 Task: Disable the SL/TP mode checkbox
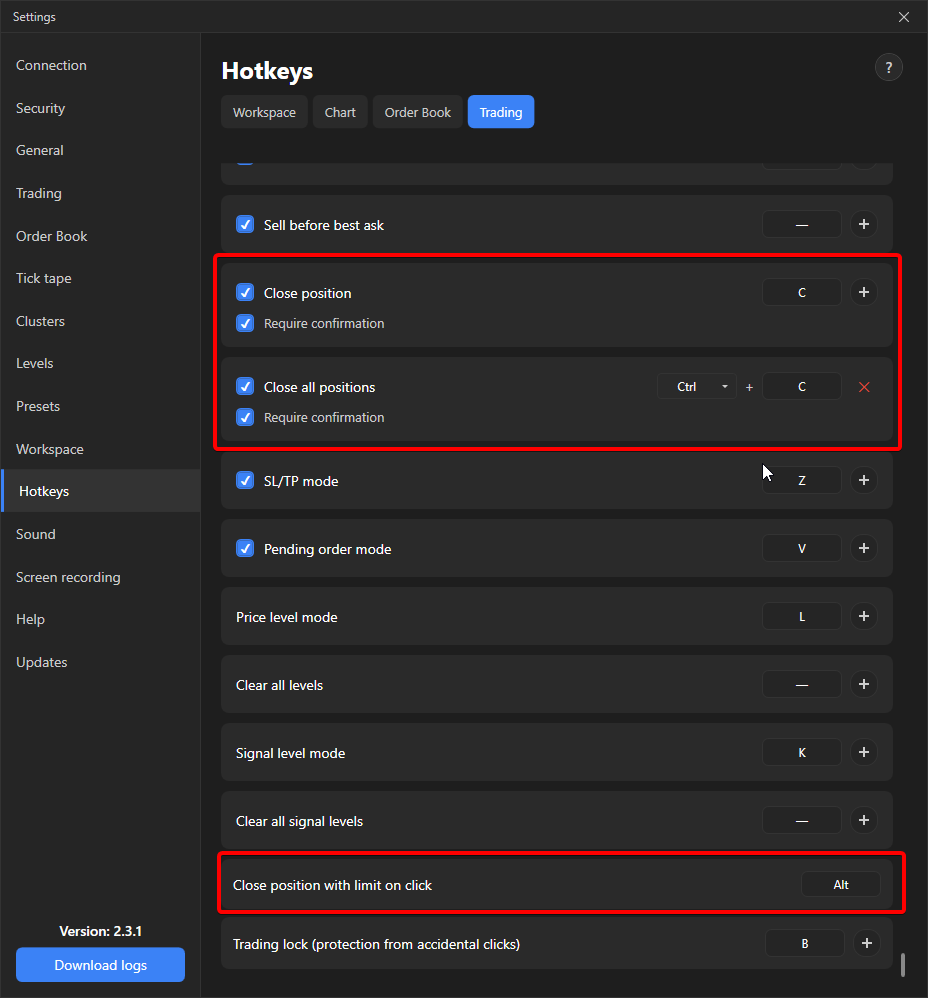(x=245, y=480)
